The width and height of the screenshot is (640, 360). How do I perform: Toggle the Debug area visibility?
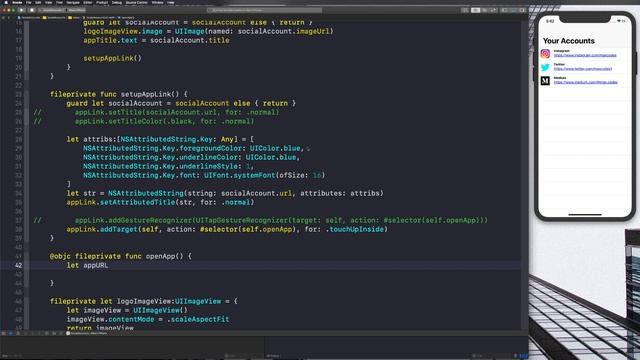tap(513, 10)
